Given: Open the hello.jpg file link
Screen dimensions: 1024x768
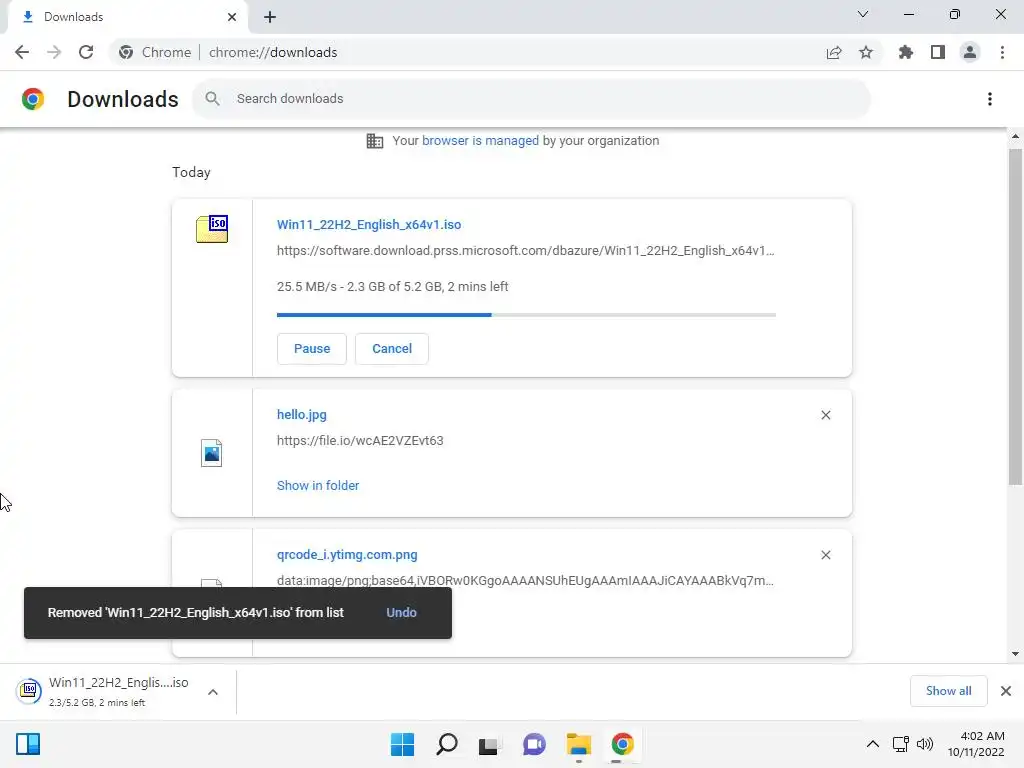Looking at the screenshot, I should tap(302, 414).
